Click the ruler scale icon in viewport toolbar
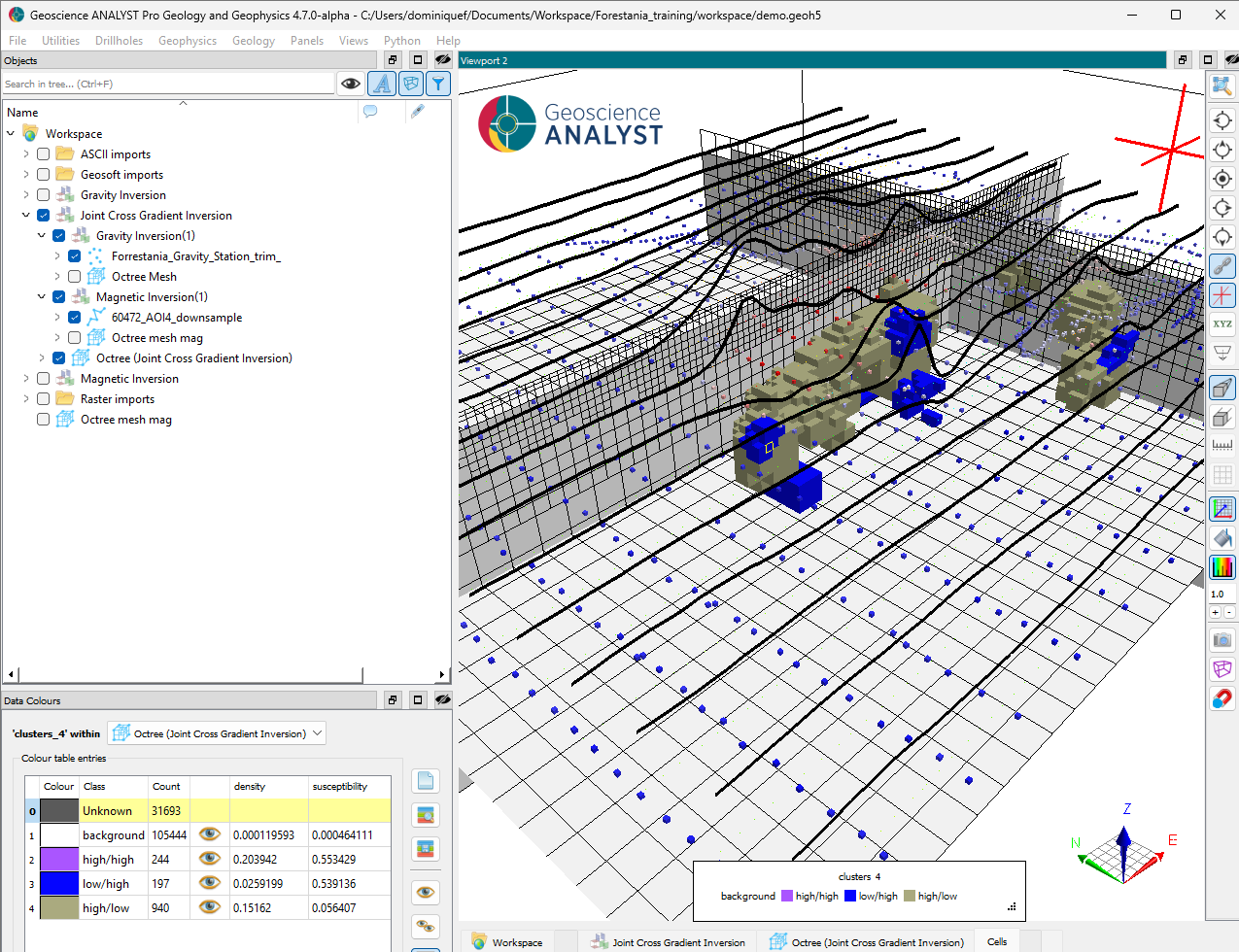 tap(1222, 445)
